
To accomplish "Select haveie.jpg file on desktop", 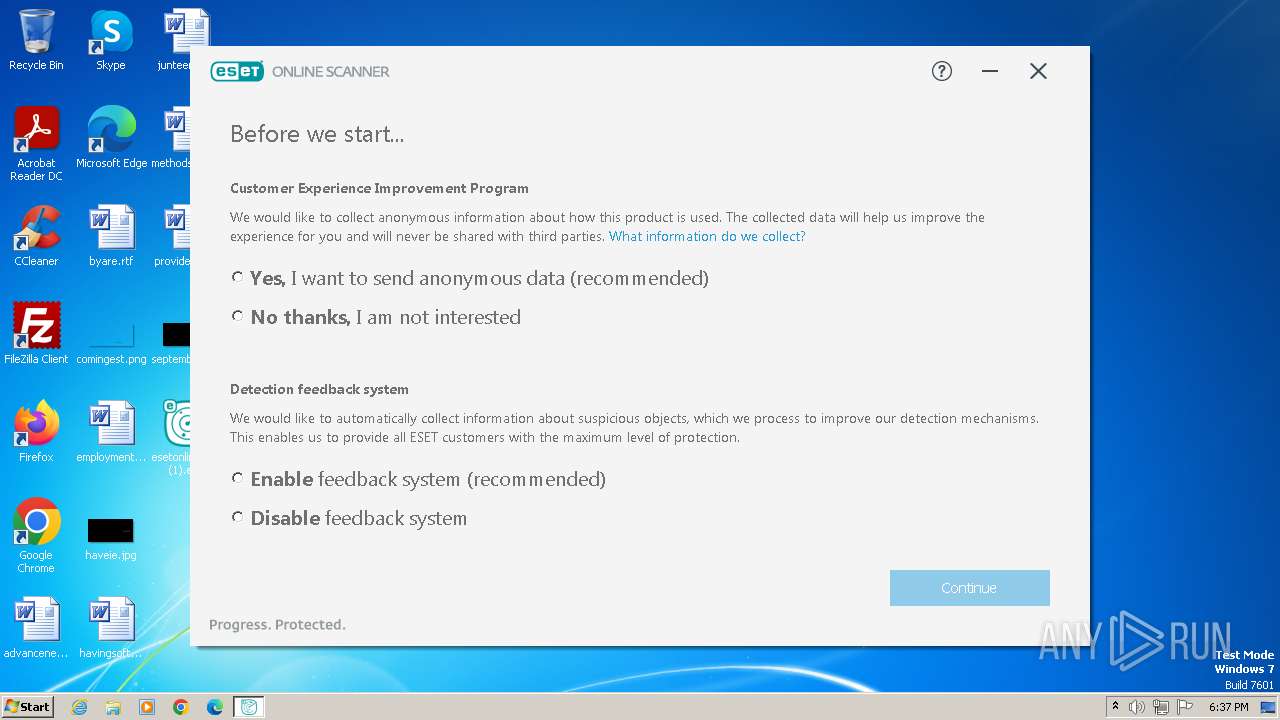I will tap(111, 539).
